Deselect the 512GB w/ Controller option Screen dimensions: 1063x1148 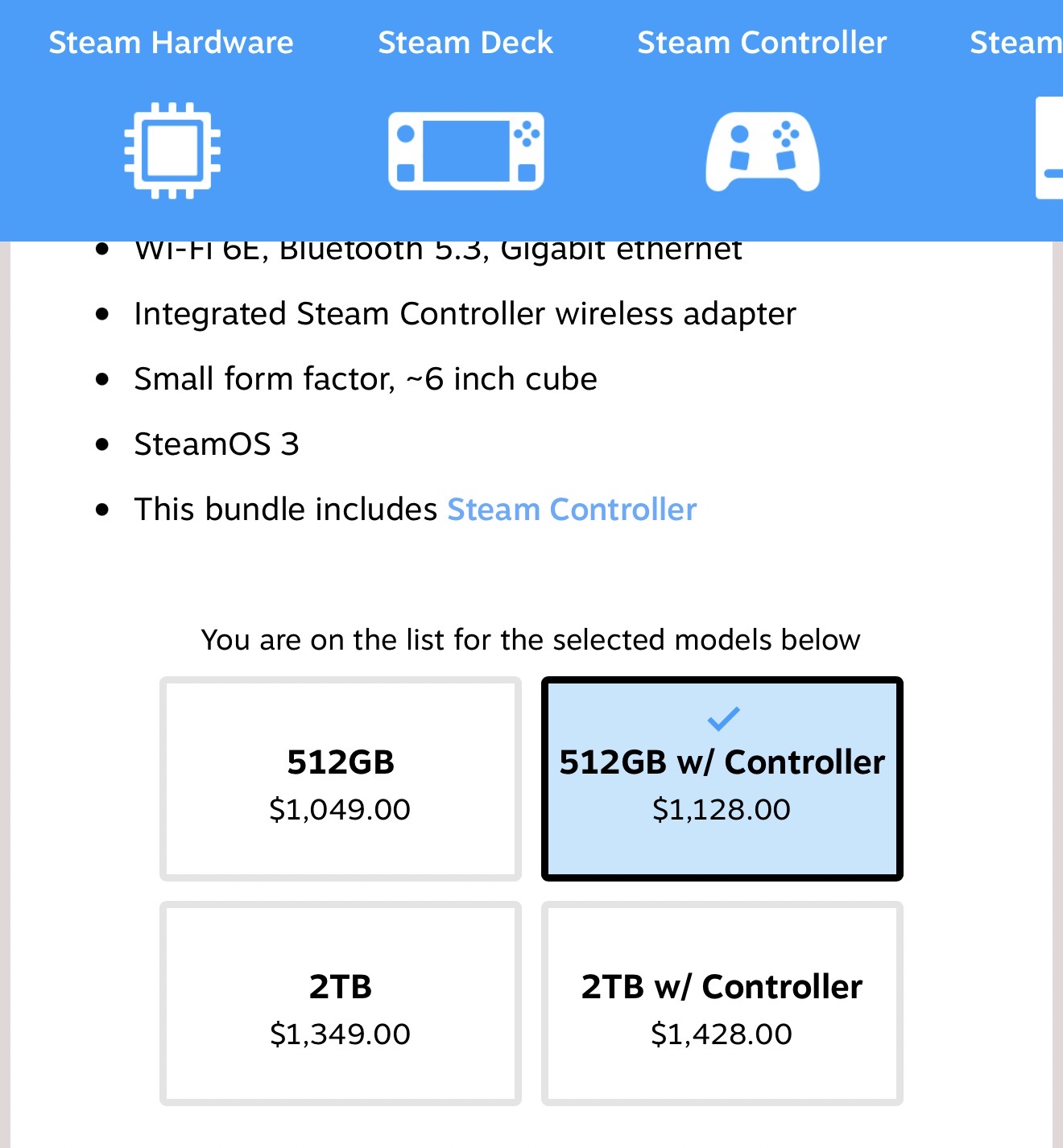(722, 779)
